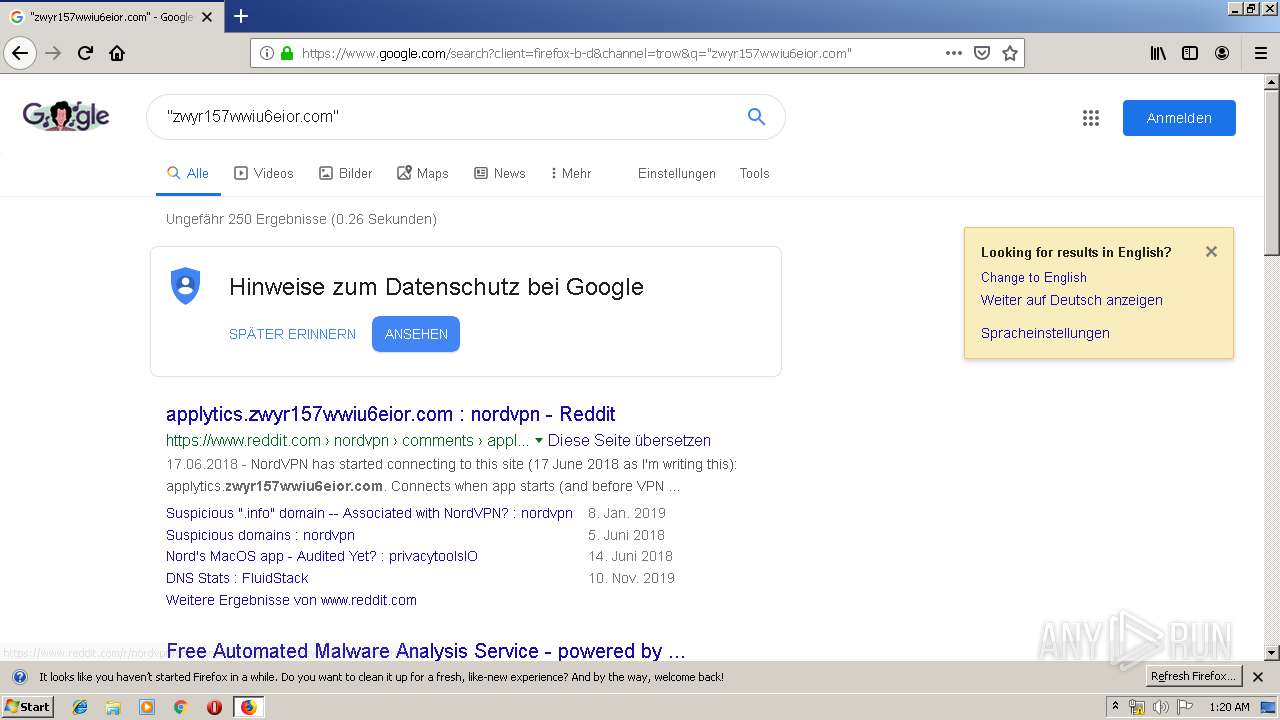Show site information for google.com
This screenshot has width=1280, height=720.
coord(266,53)
